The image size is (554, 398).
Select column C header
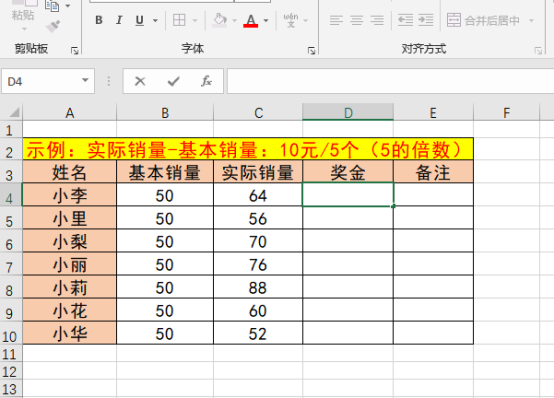tap(258, 113)
